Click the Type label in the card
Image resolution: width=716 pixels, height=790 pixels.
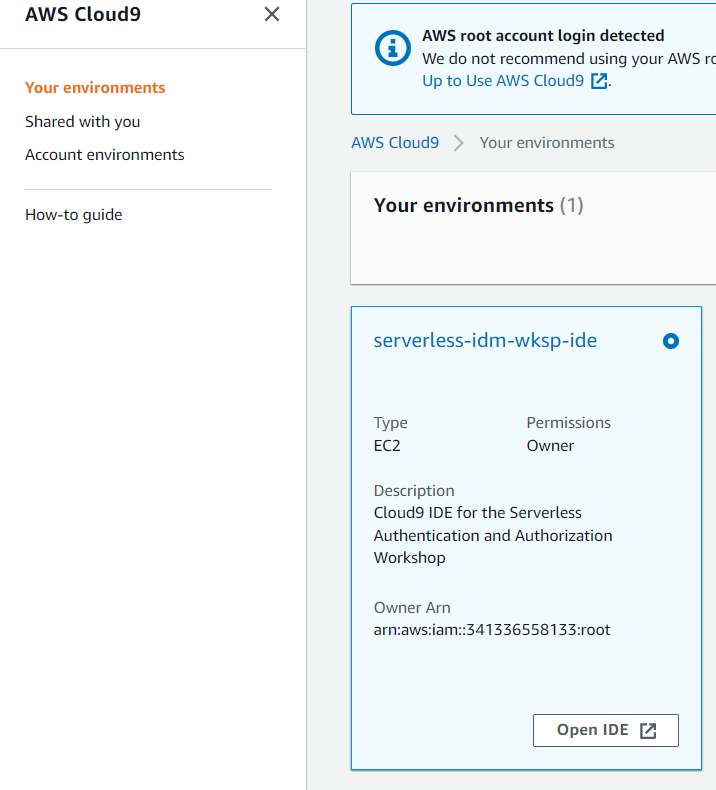coord(390,423)
